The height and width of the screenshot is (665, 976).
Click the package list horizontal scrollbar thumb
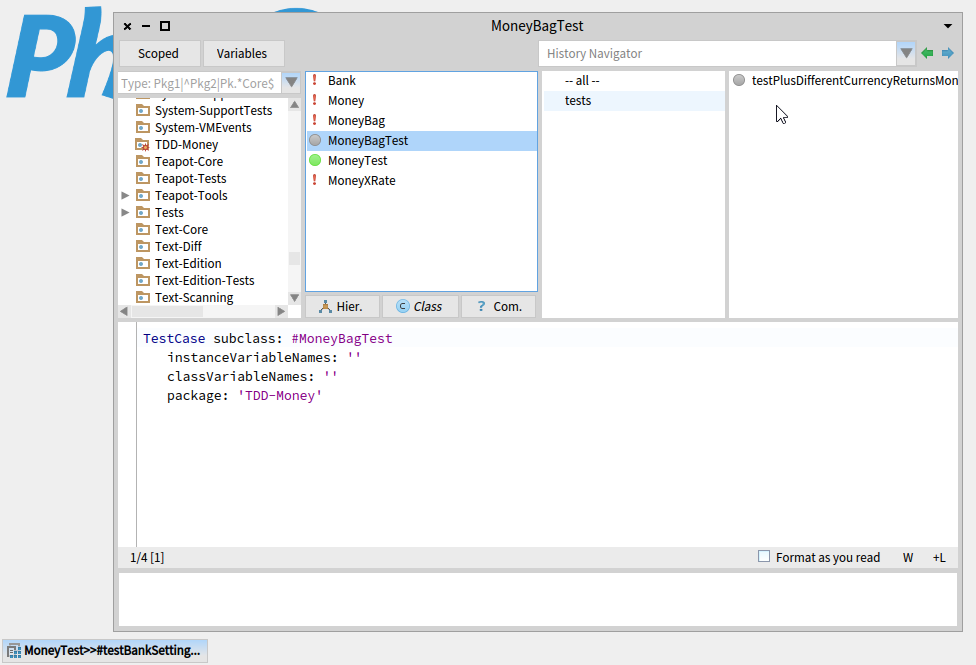[x=167, y=311]
